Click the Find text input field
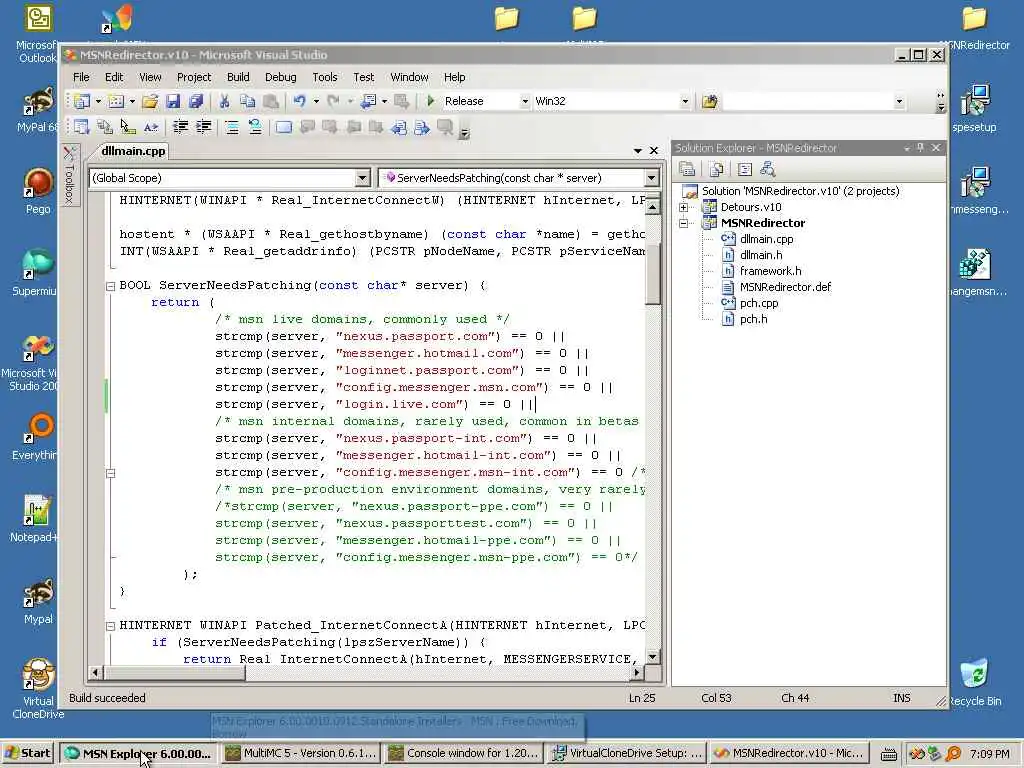This screenshot has height=768, width=1024. click(x=808, y=101)
